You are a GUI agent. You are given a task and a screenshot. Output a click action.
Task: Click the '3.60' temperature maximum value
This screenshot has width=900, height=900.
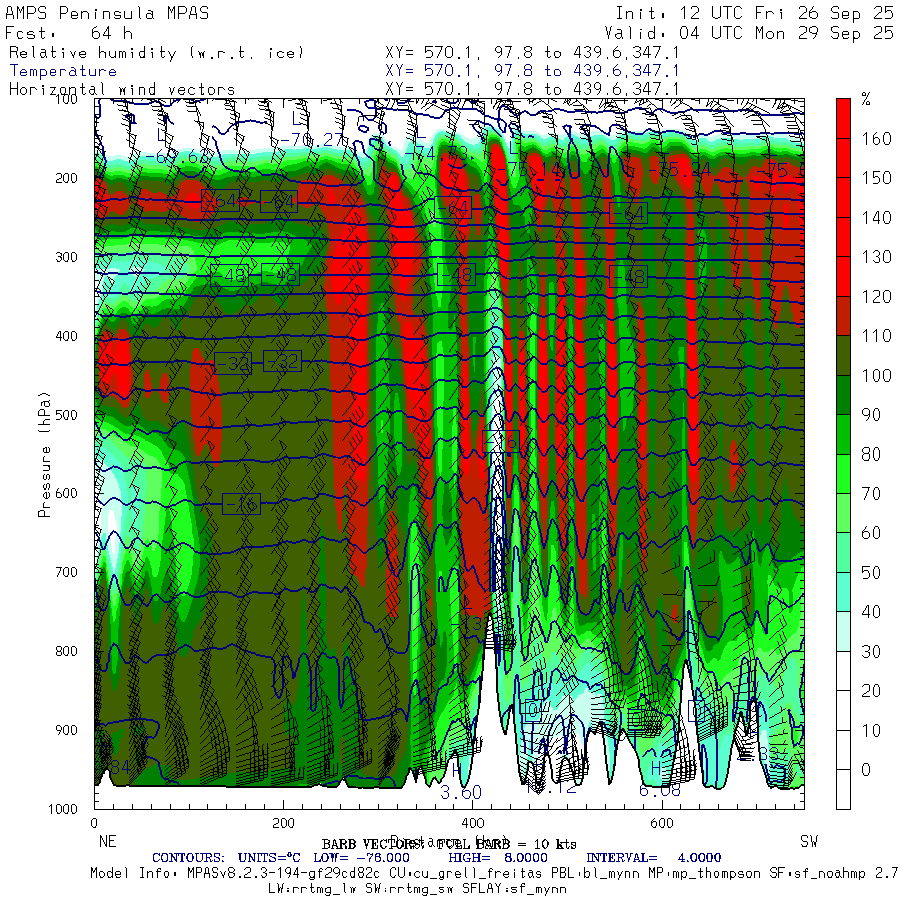tap(461, 793)
